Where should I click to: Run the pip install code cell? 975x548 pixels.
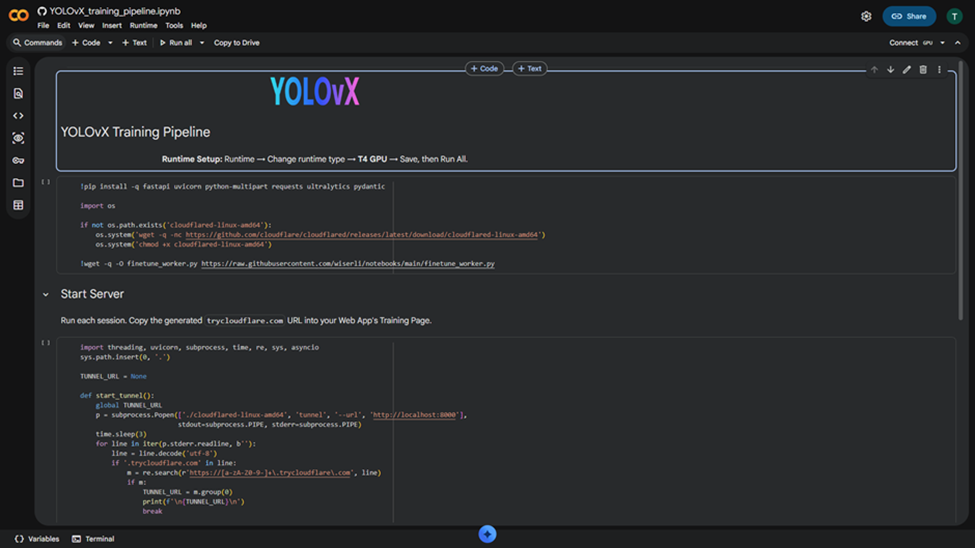point(45,182)
